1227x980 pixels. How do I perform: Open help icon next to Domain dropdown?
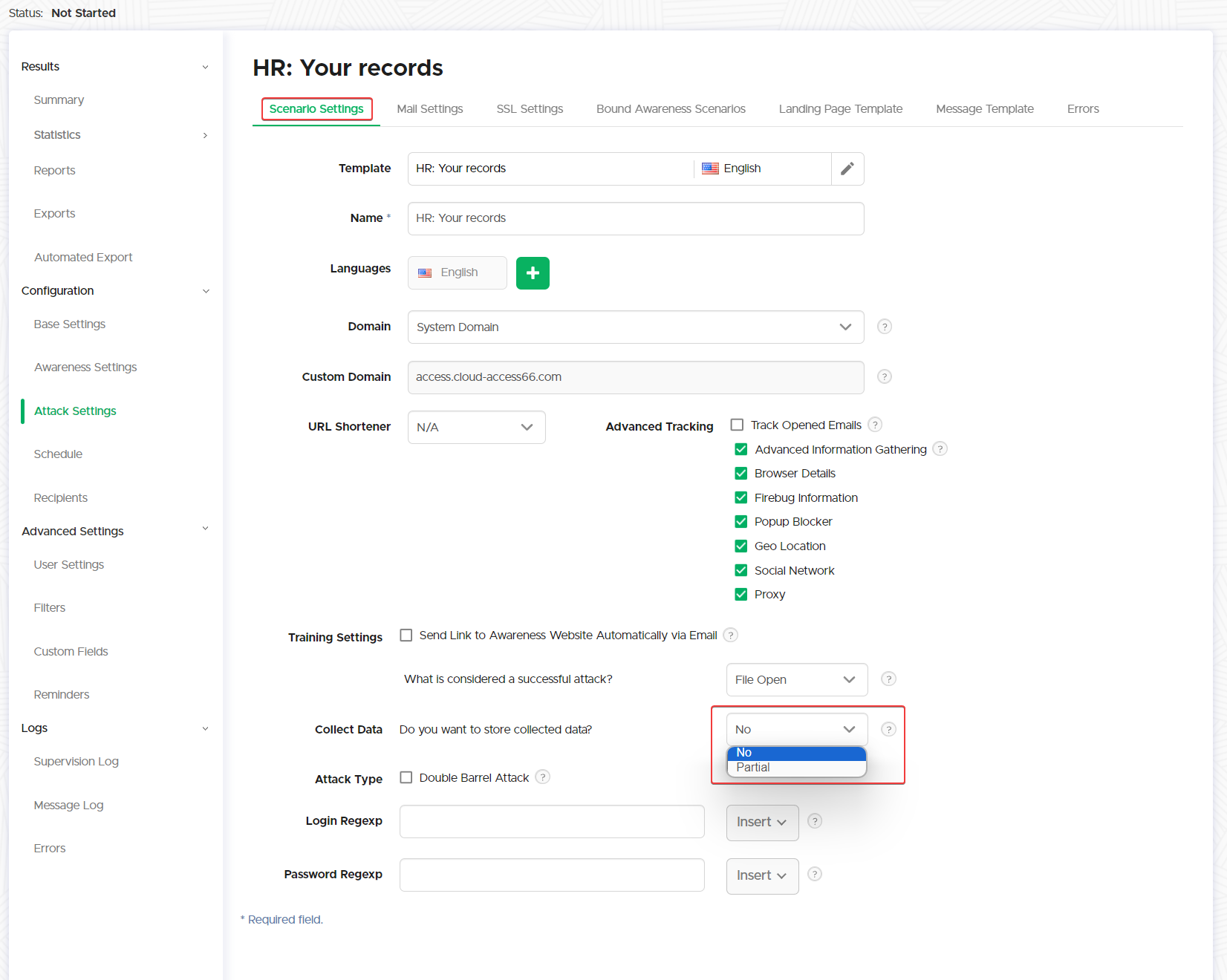tap(884, 327)
